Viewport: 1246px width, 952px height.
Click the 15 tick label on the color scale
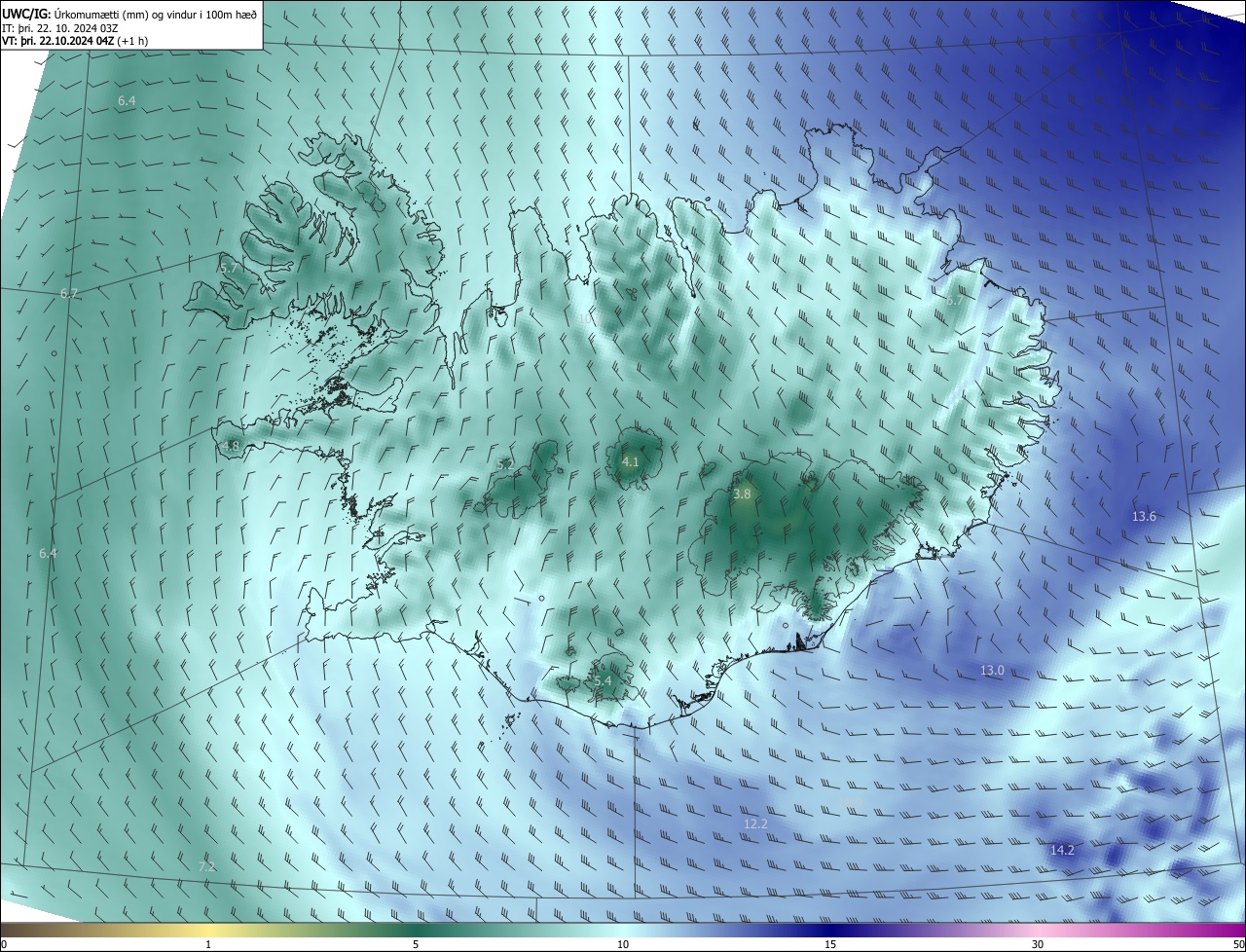tap(830, 945)
